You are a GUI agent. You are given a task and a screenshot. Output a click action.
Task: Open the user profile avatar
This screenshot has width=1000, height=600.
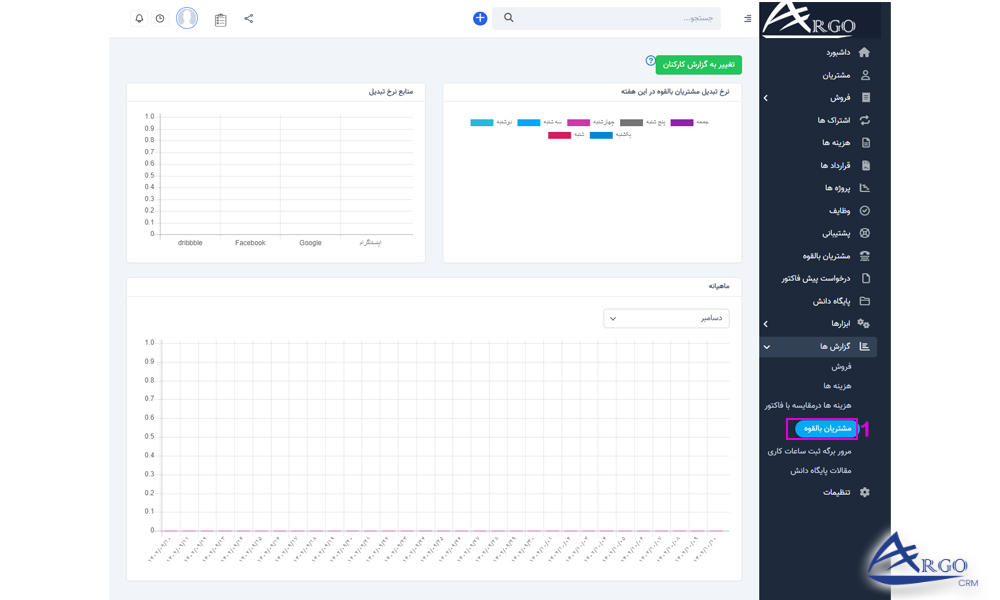tap(187, 18)
